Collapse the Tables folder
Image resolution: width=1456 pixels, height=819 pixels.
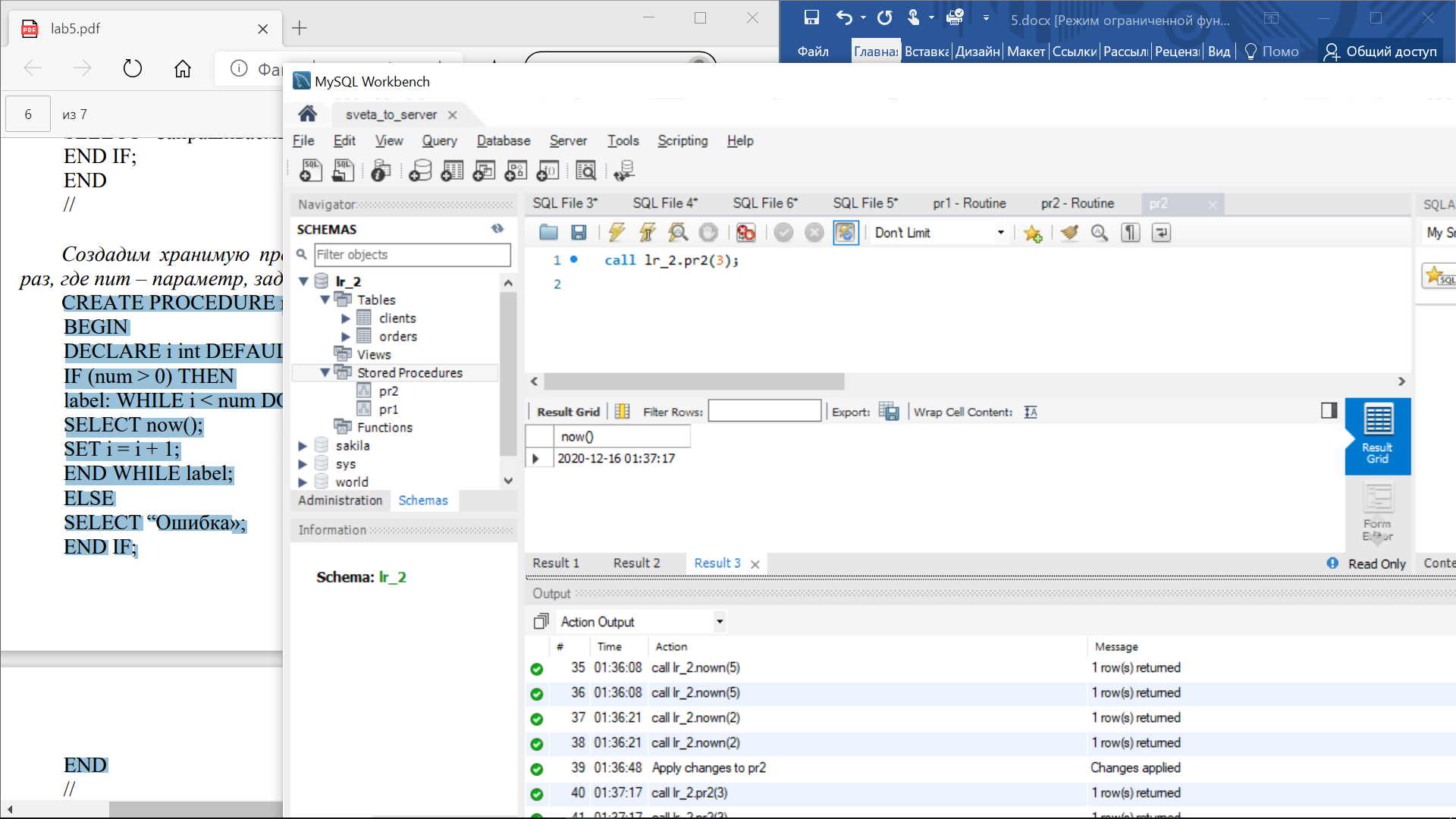pos(325,300)
